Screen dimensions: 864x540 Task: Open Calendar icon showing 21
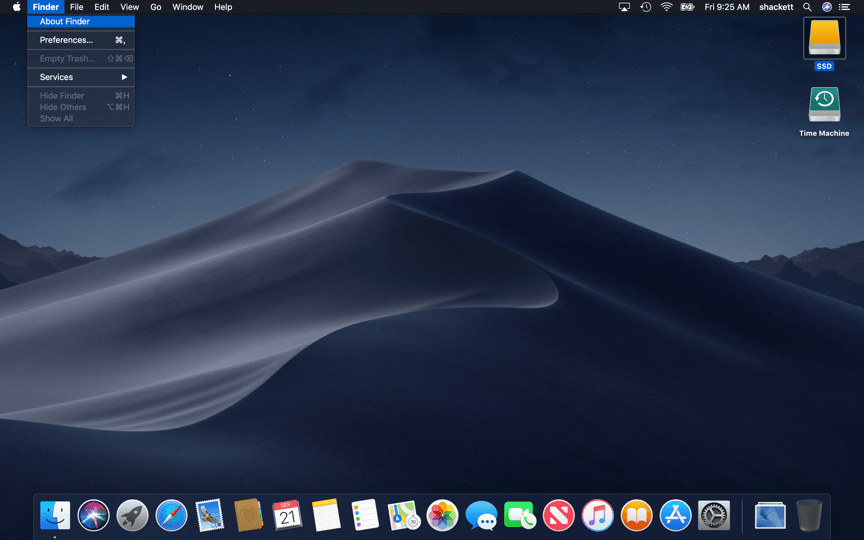(x=287, y=515)
